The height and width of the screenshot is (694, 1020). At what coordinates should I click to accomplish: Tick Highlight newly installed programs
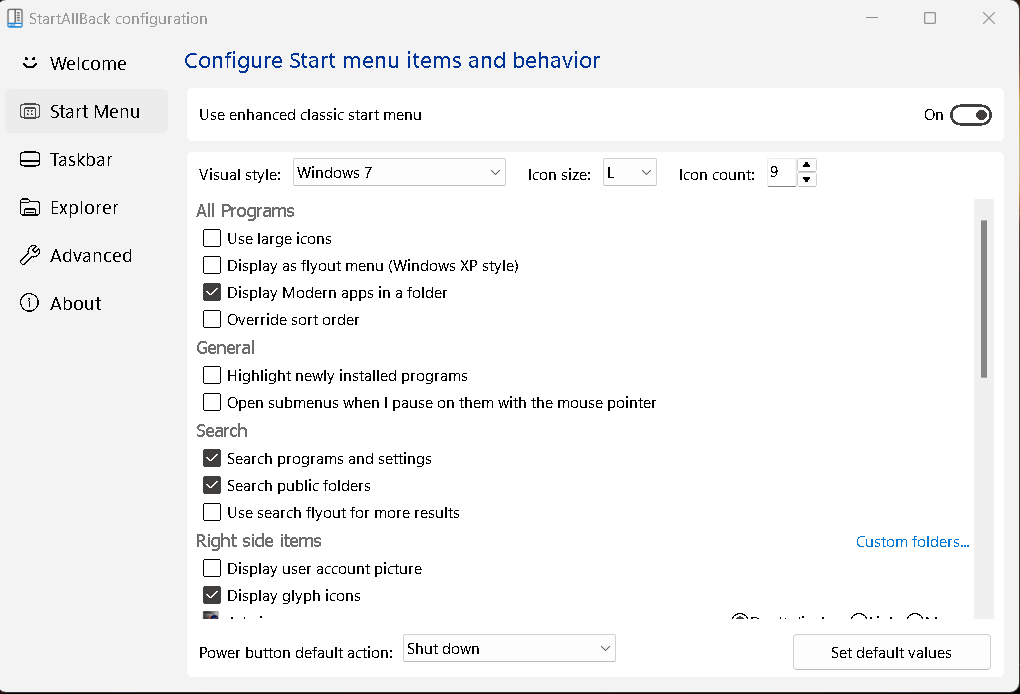coord(212,375)
